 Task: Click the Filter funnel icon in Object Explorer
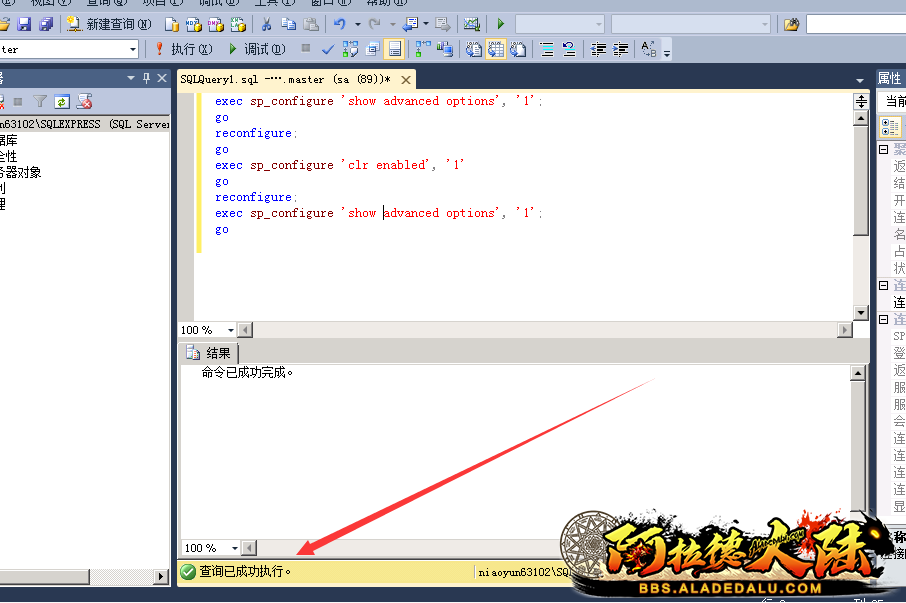40,101
